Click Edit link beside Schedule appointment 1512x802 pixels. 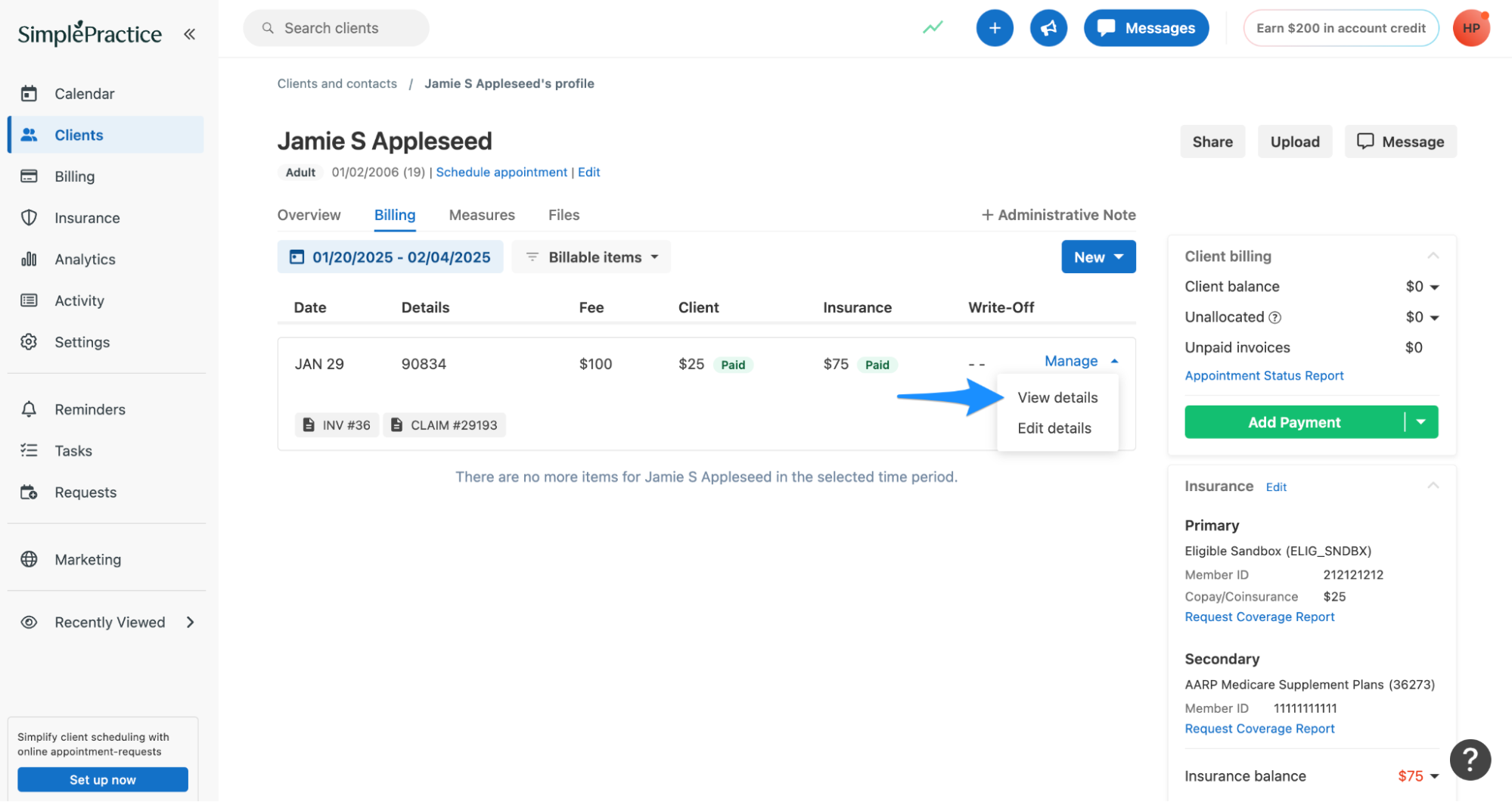pyautogui.click(x=588, y=173)
